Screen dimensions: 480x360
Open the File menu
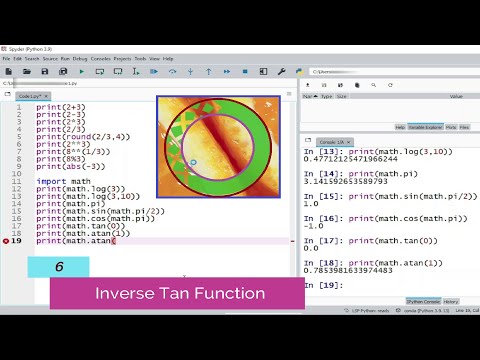[x=6, y=59]
